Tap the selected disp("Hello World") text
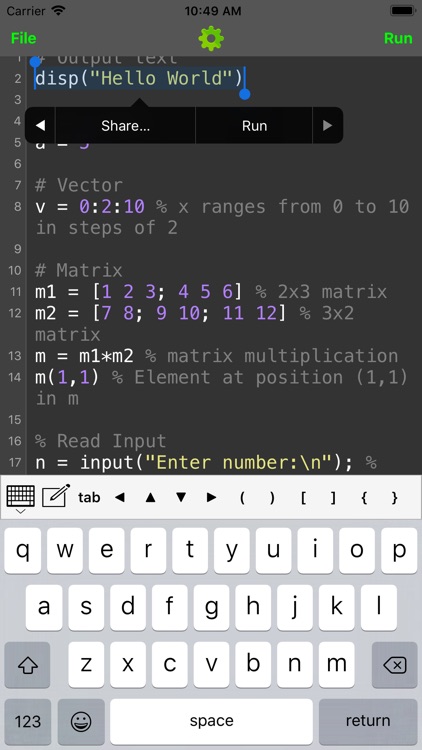Image resolution: width=422 pixels, height=750 pixels. (139, 78)
